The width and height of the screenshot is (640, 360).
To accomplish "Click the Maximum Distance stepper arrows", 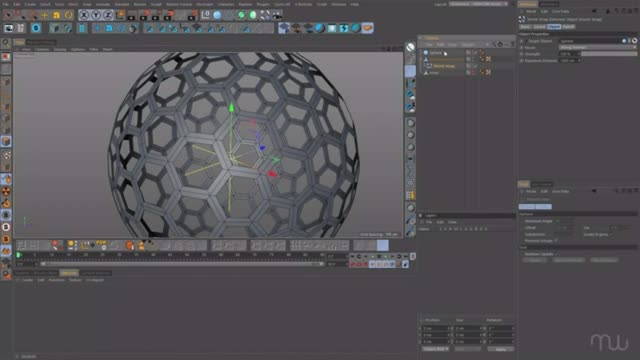I will pyautogui.click(x=578, y=60).
